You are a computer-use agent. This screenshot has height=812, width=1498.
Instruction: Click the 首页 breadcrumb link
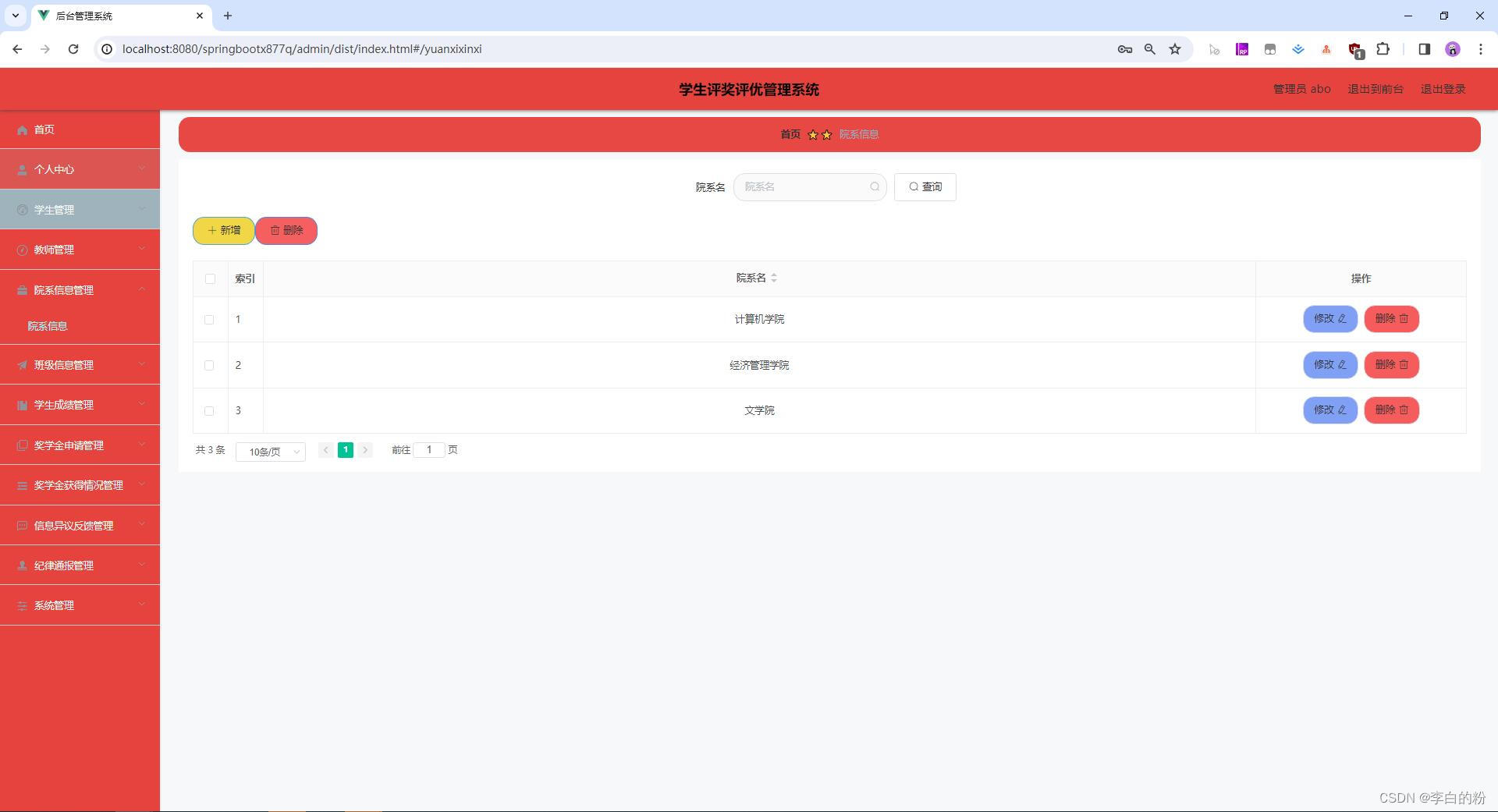tap(790, 134)
